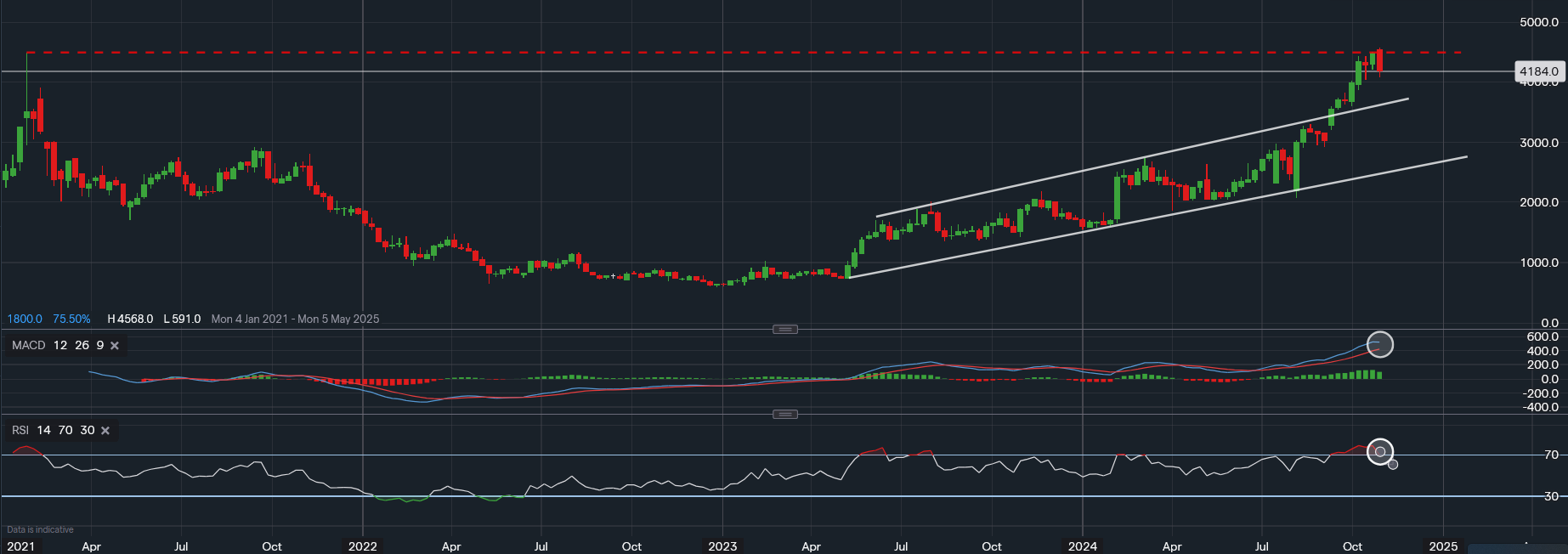
Task: Click the 2024 year marker on time axis
Action: pos(1083,546)
